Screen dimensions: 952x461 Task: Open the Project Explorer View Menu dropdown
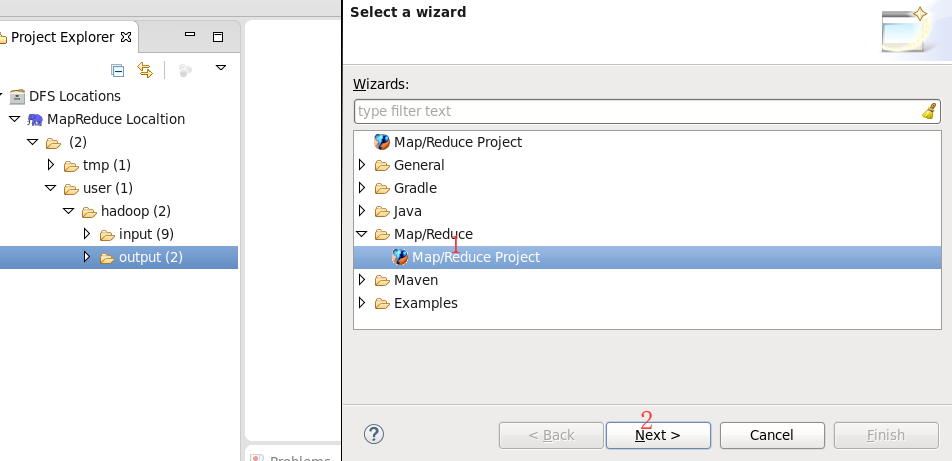point(221,68)
